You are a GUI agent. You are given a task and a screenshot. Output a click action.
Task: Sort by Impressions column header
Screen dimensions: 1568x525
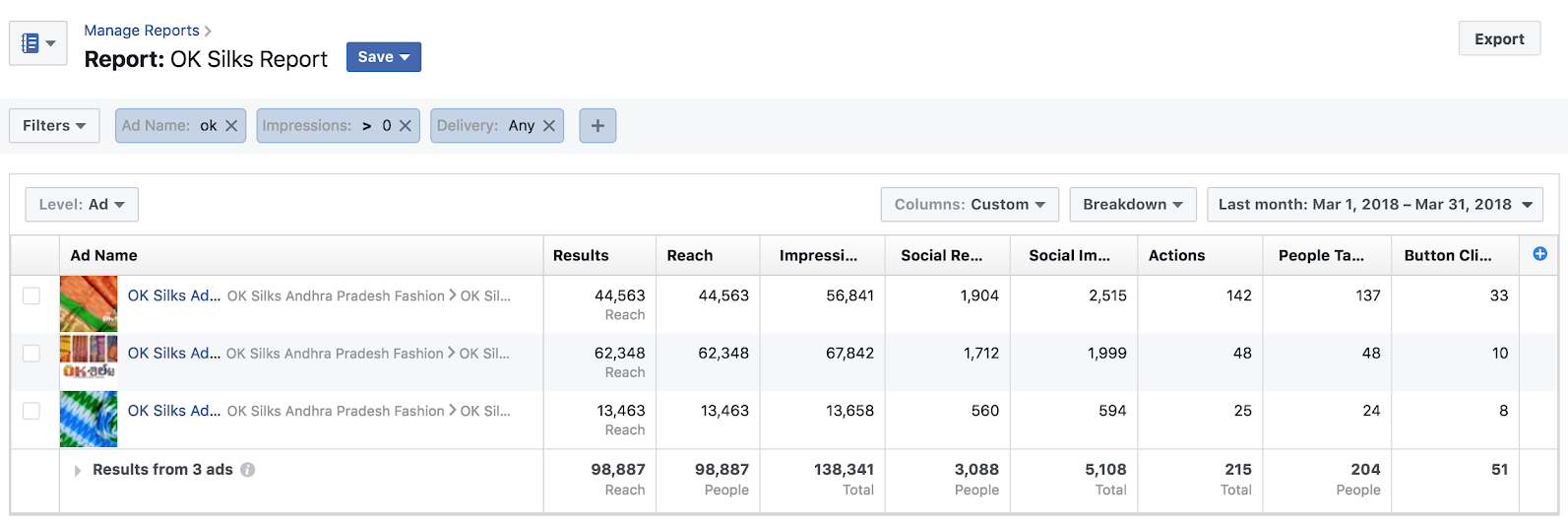pyautogui.click(x=818, y=255)
